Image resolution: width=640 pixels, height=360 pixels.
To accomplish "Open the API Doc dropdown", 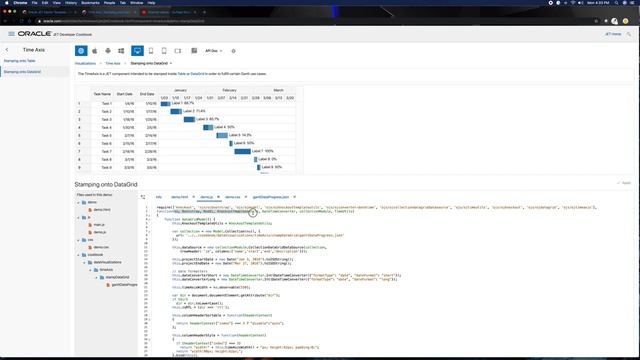I will pos(213,51).
